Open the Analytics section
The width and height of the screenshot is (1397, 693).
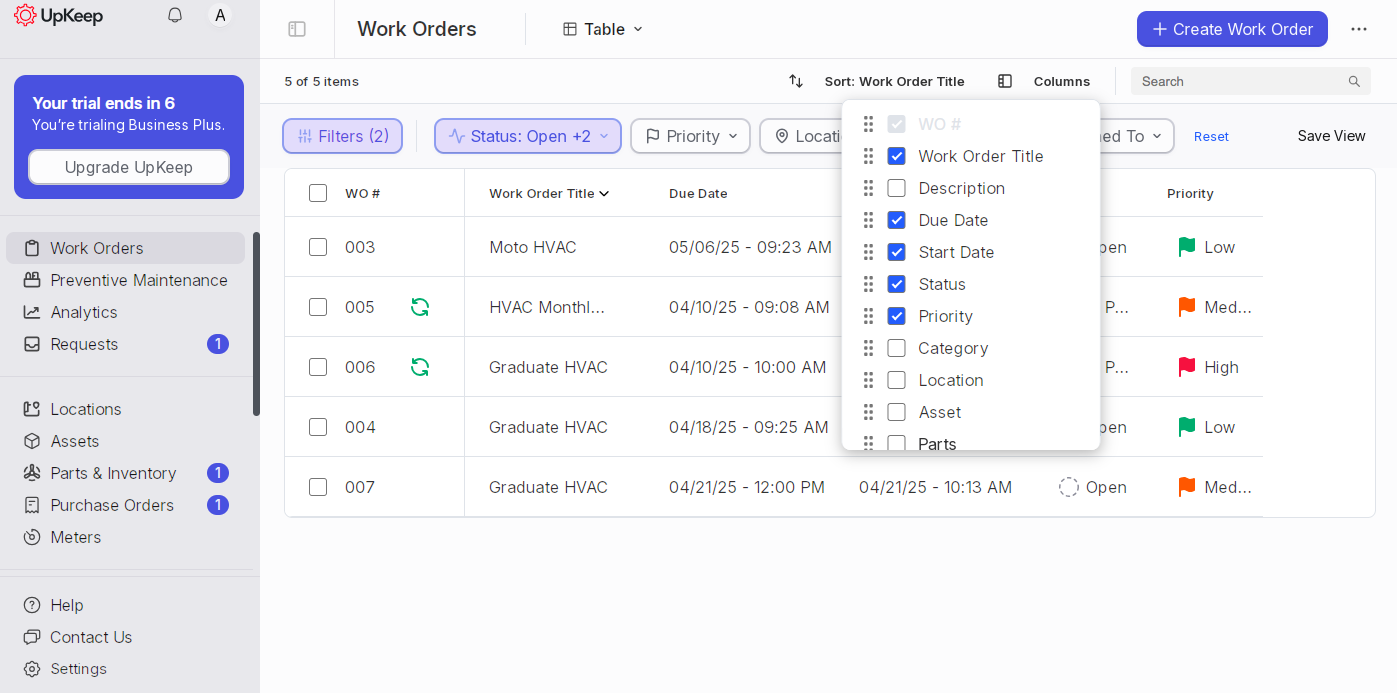(86, 312)
